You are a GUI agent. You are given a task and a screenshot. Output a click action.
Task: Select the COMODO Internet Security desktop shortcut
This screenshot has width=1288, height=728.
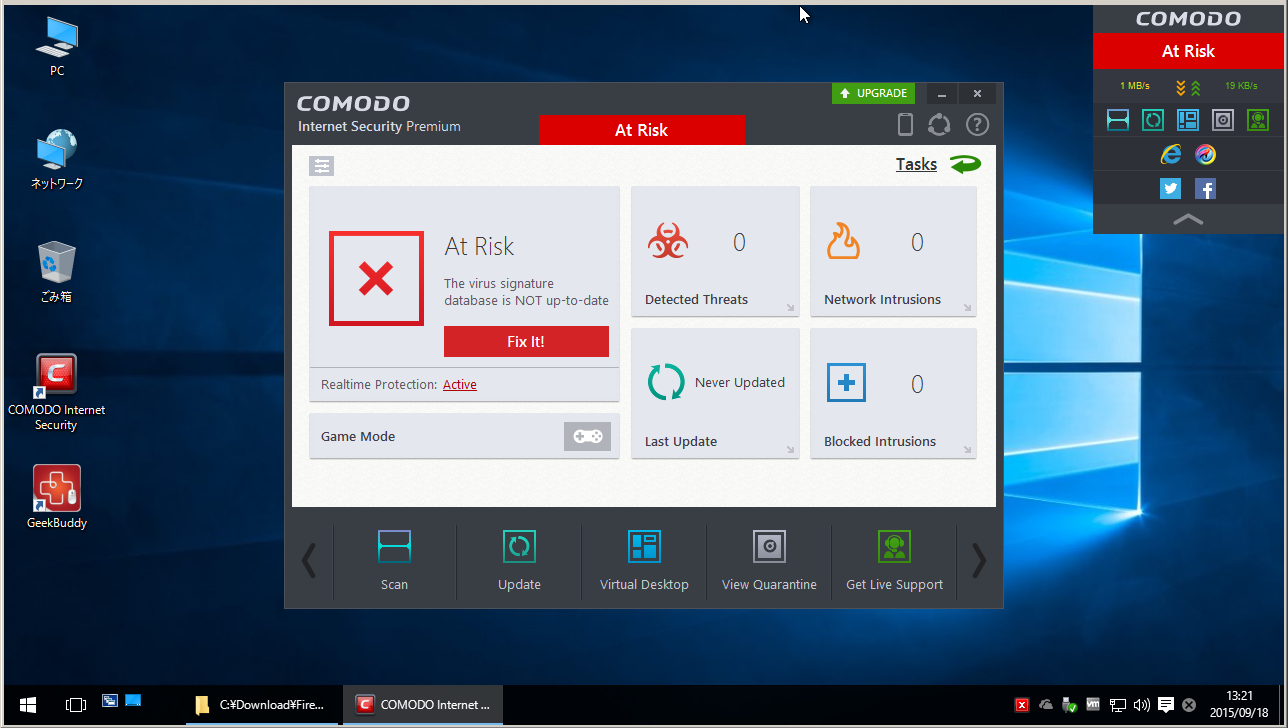point(57,392)
